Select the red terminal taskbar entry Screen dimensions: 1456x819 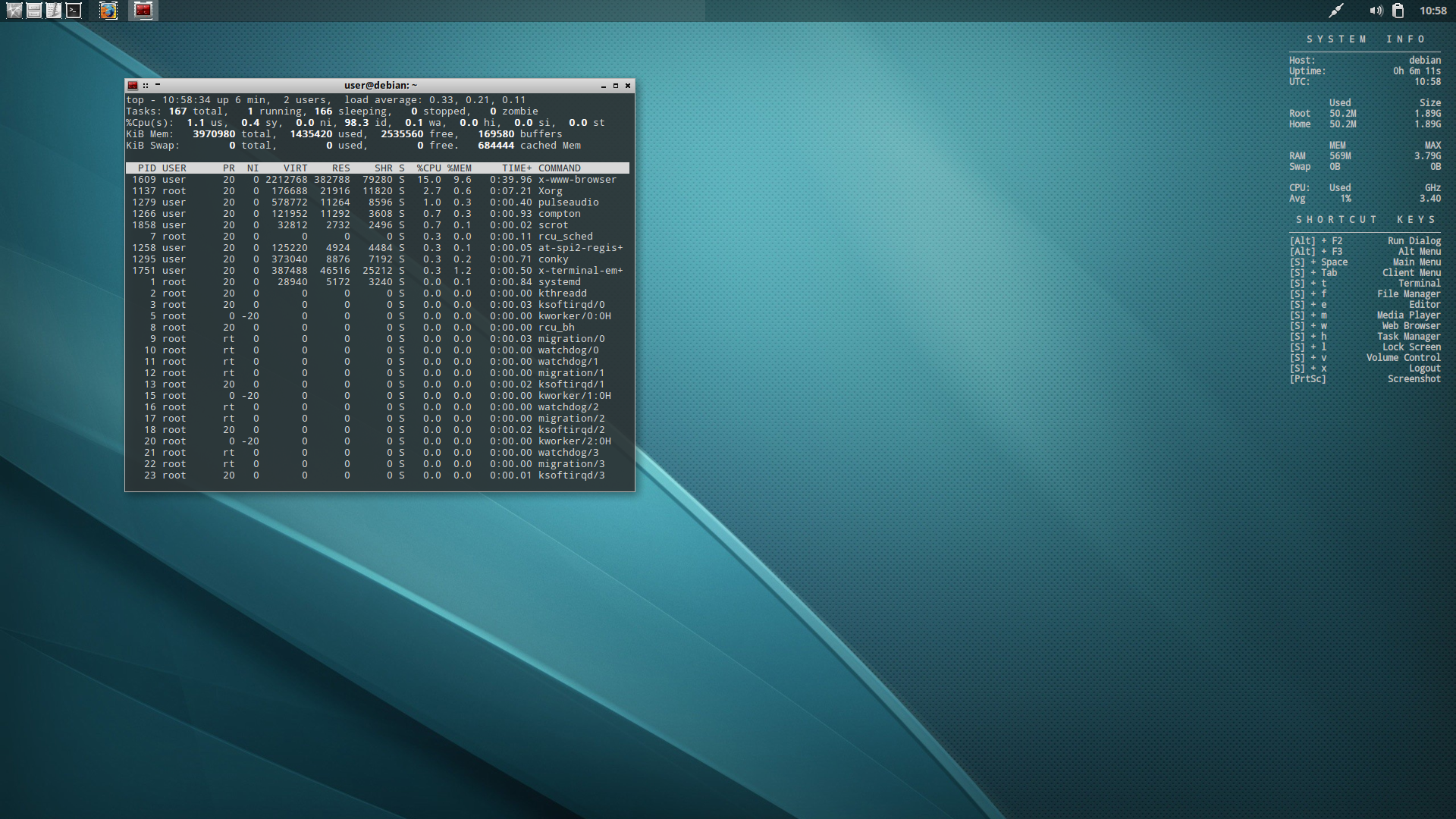(x=143, y=11)
